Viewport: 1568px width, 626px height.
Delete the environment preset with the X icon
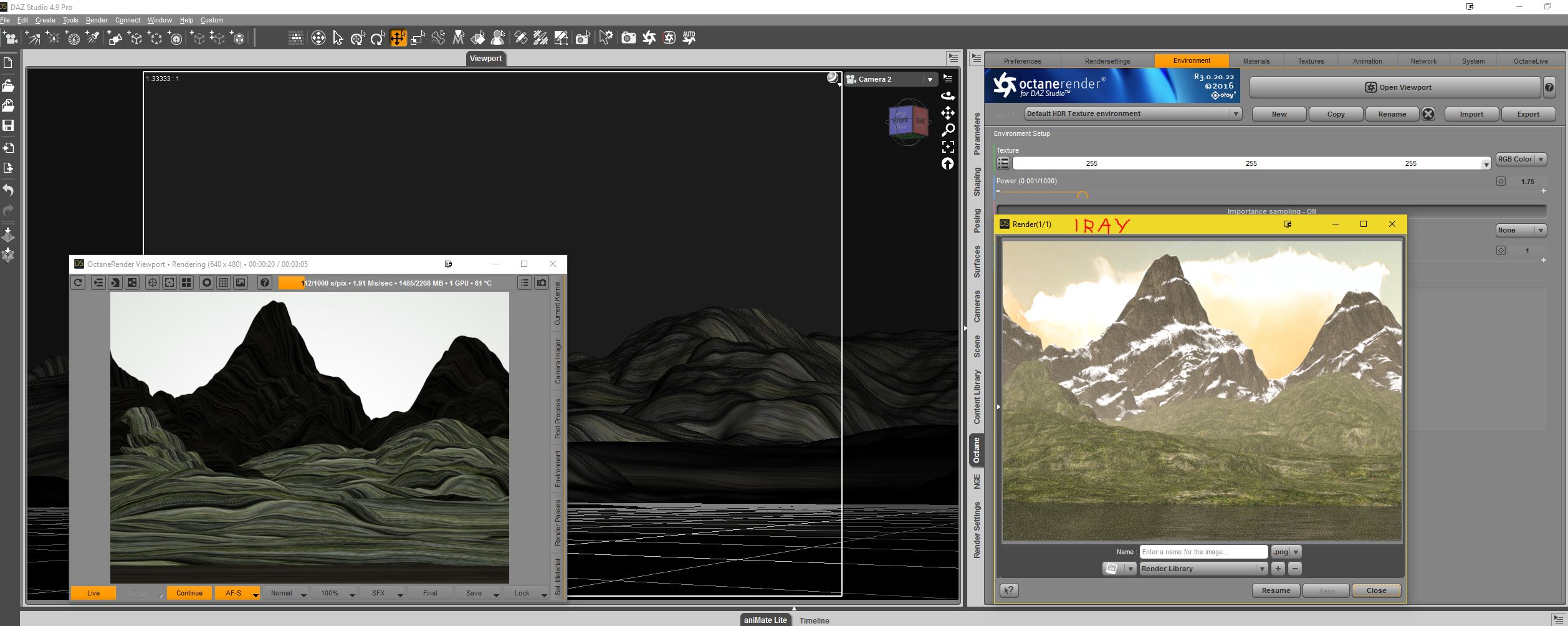pos(1428,114)
